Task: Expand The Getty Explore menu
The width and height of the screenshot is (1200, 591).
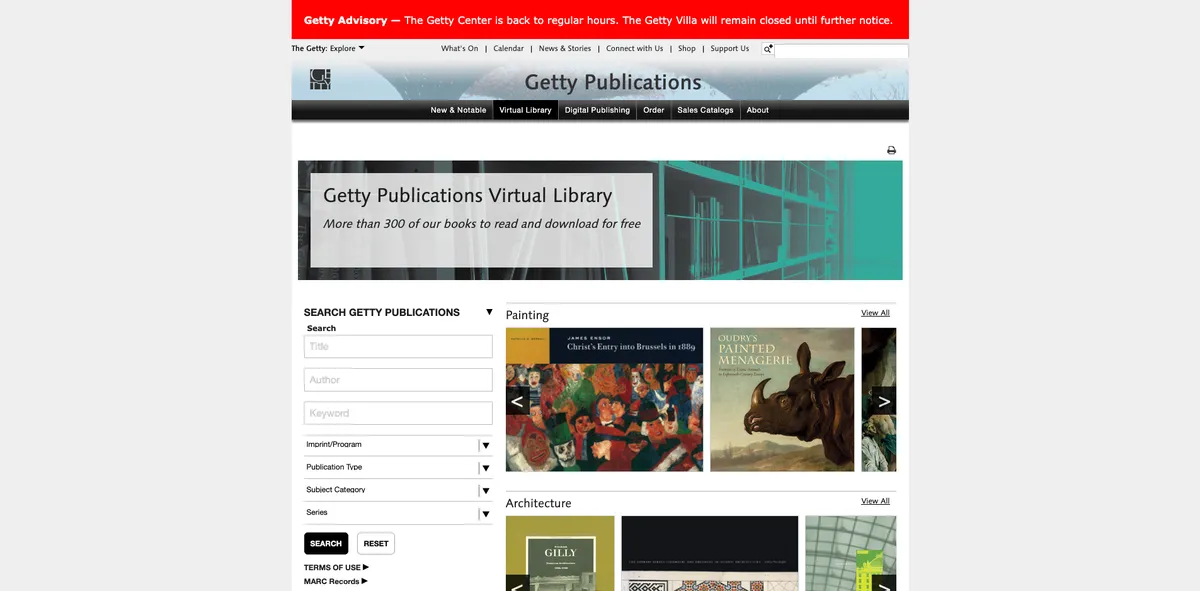Action: click(x=328, y=48)
